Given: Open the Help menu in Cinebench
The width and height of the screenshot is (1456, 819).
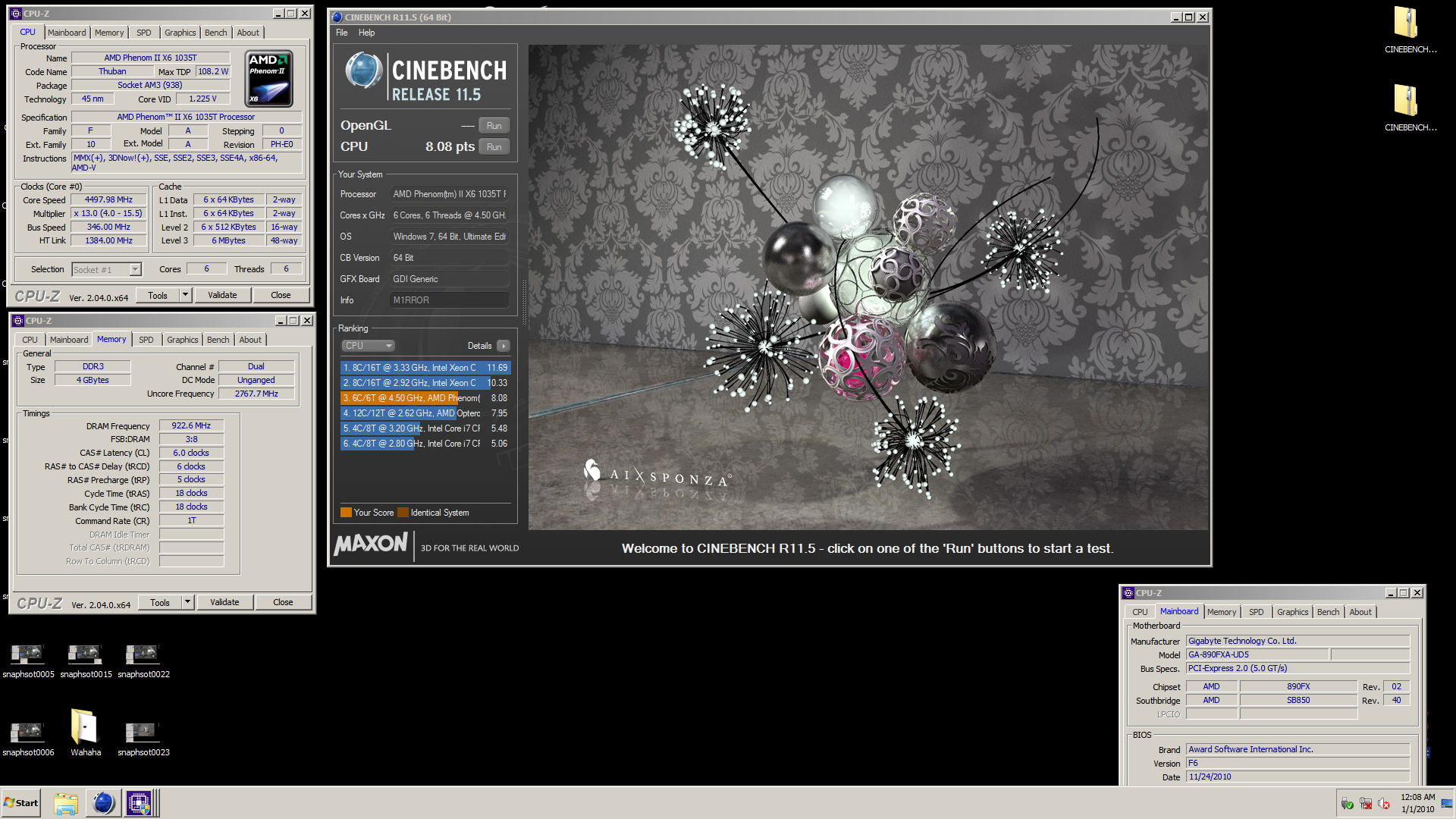Looking at the screenshot, I should pyautogui.click(x=367, y=33).
